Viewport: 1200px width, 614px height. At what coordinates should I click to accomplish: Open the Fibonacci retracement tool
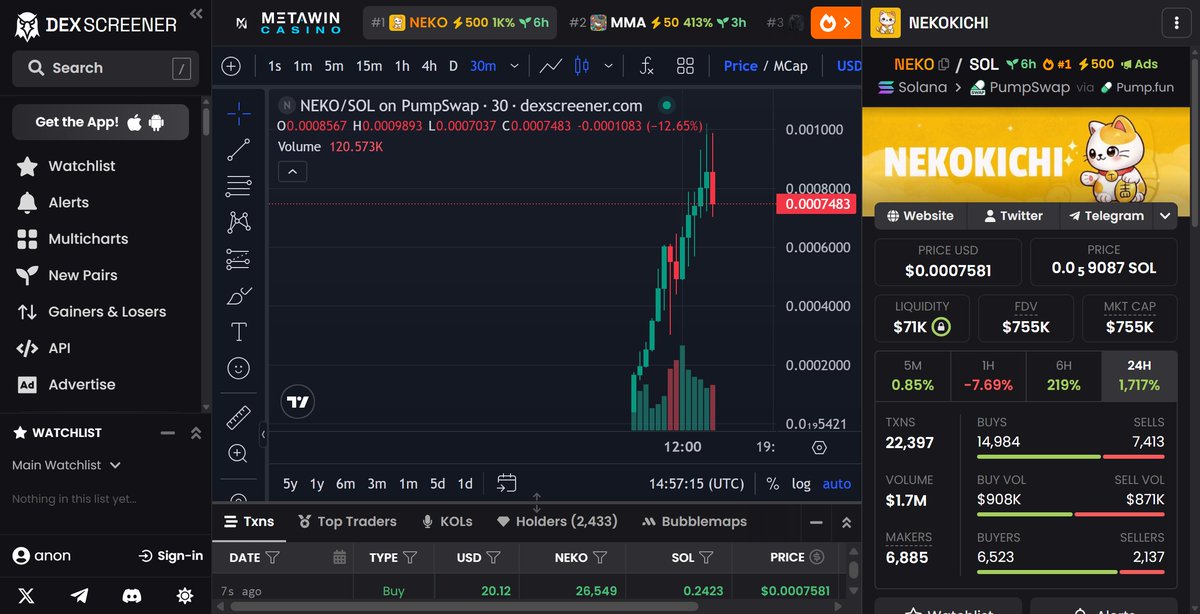(x=238, y=186)
